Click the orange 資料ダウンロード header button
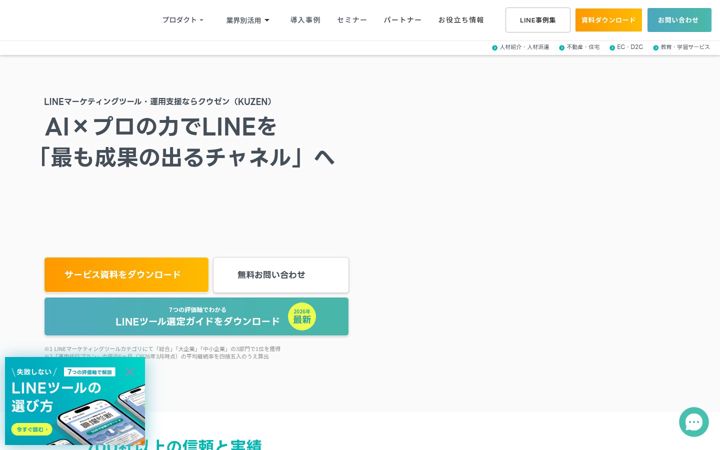Viewport: 720px width, 450px height. pyautogui.click(x=608, y=20)
